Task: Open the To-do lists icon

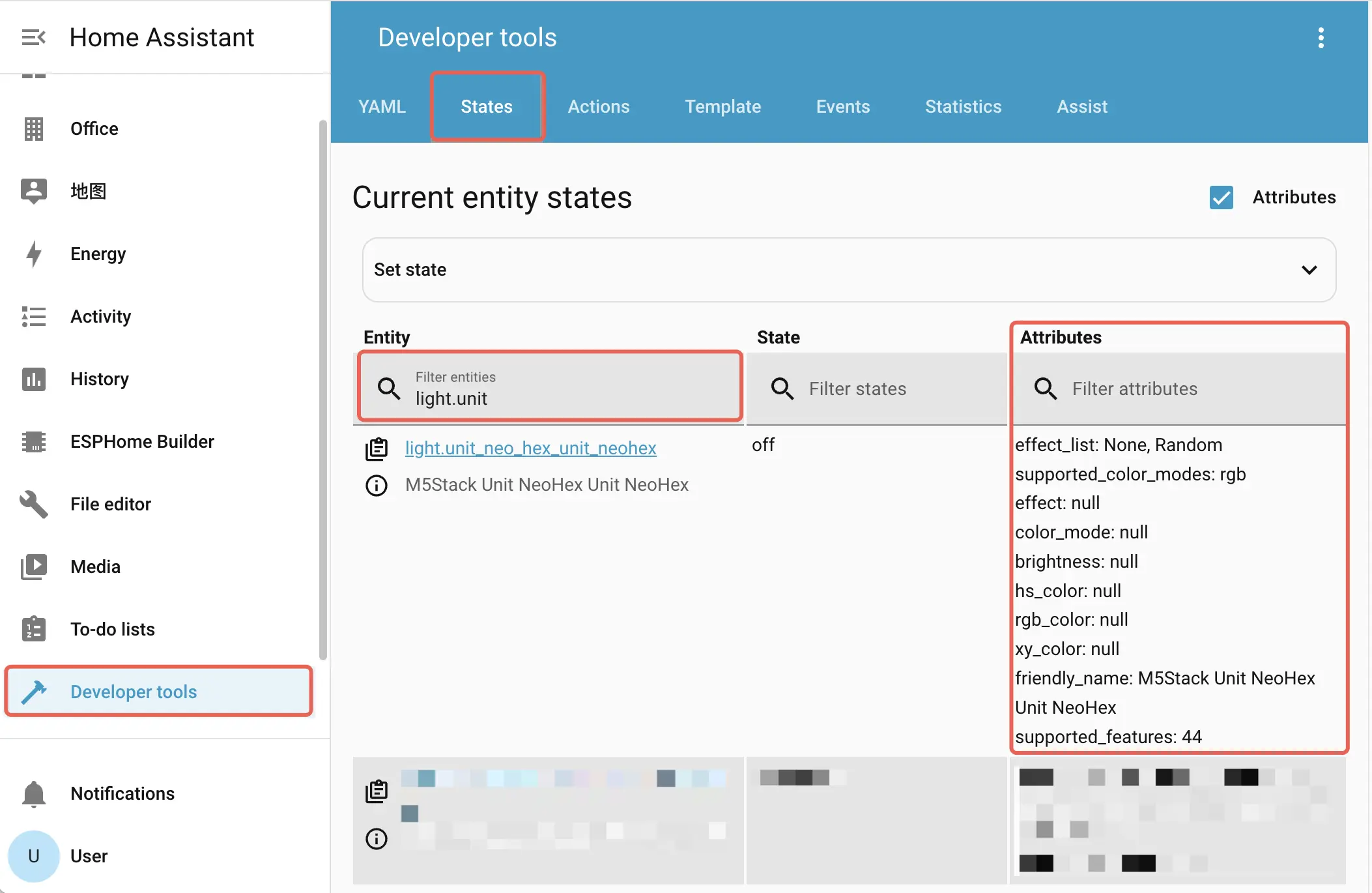Action: [x=33, y=630]
